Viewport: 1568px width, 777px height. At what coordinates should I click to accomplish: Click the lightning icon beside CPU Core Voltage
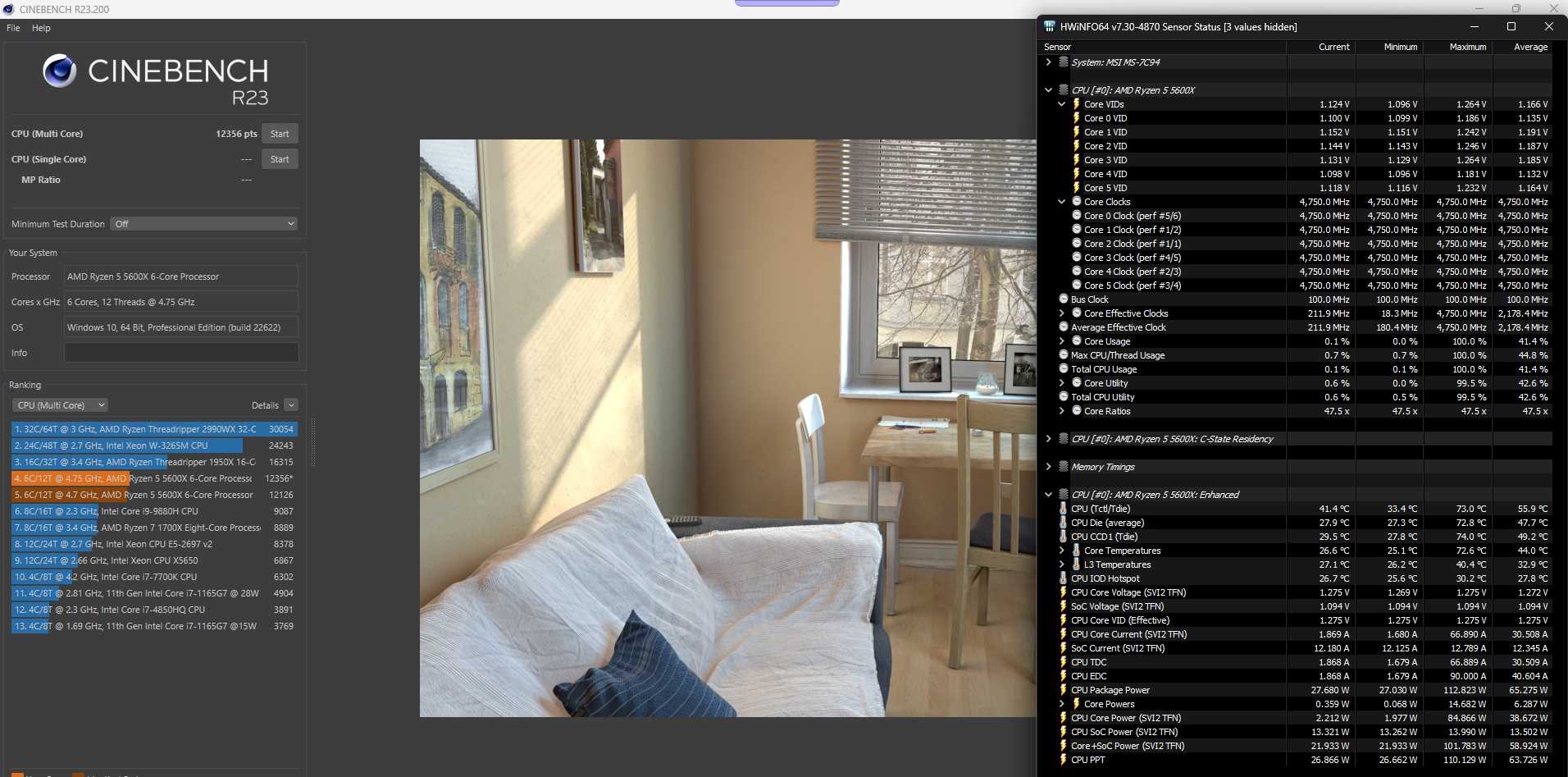coord(1064,592)
